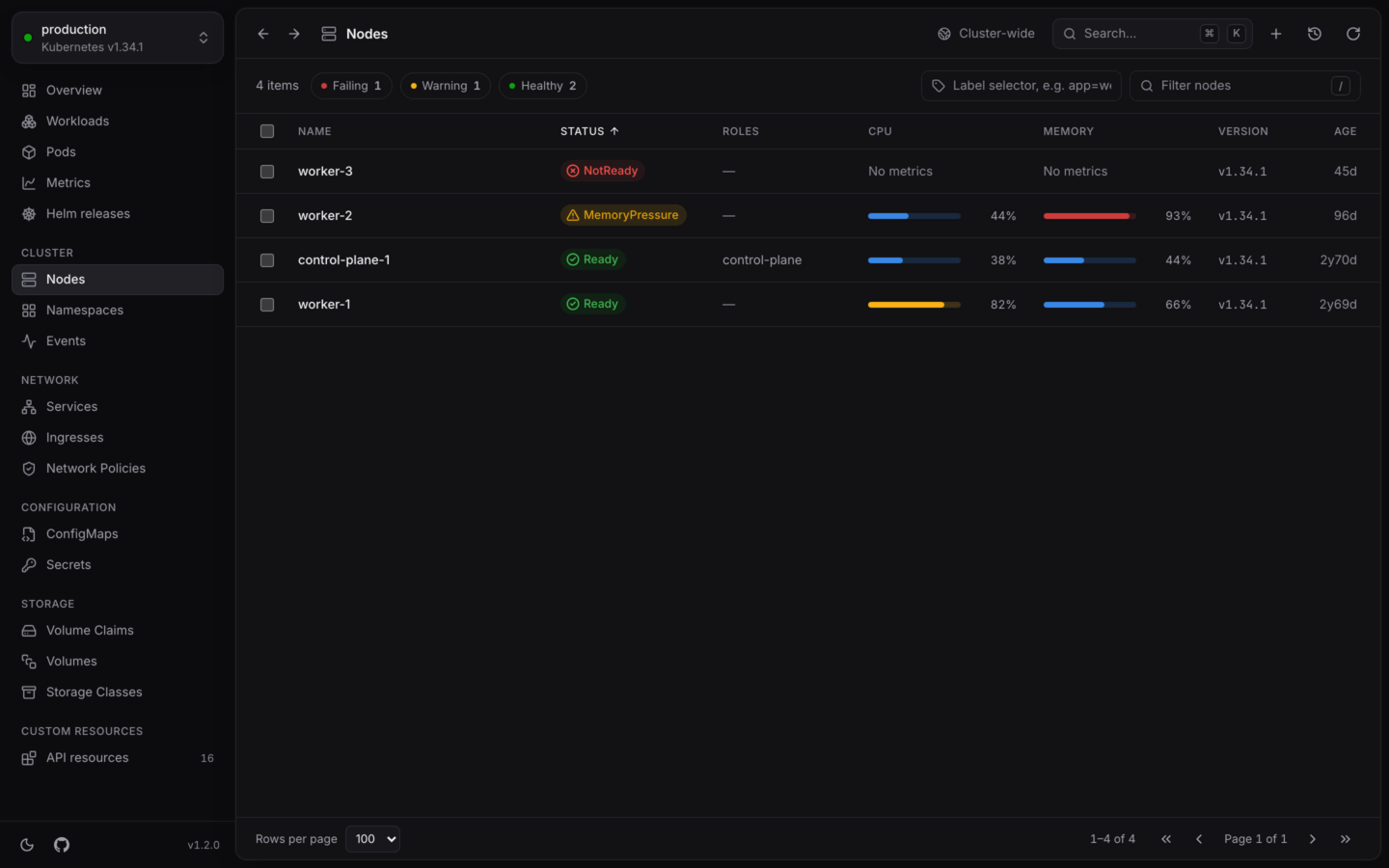This screenshot has width=1389, height=868.
Task: Open Network Policies in sidebar
Action: click(118, 469)
